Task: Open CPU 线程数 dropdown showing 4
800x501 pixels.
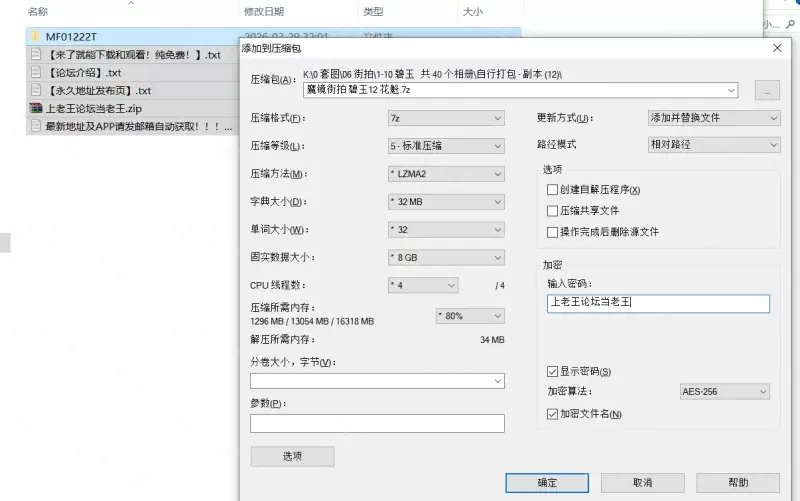Action: 423,285
